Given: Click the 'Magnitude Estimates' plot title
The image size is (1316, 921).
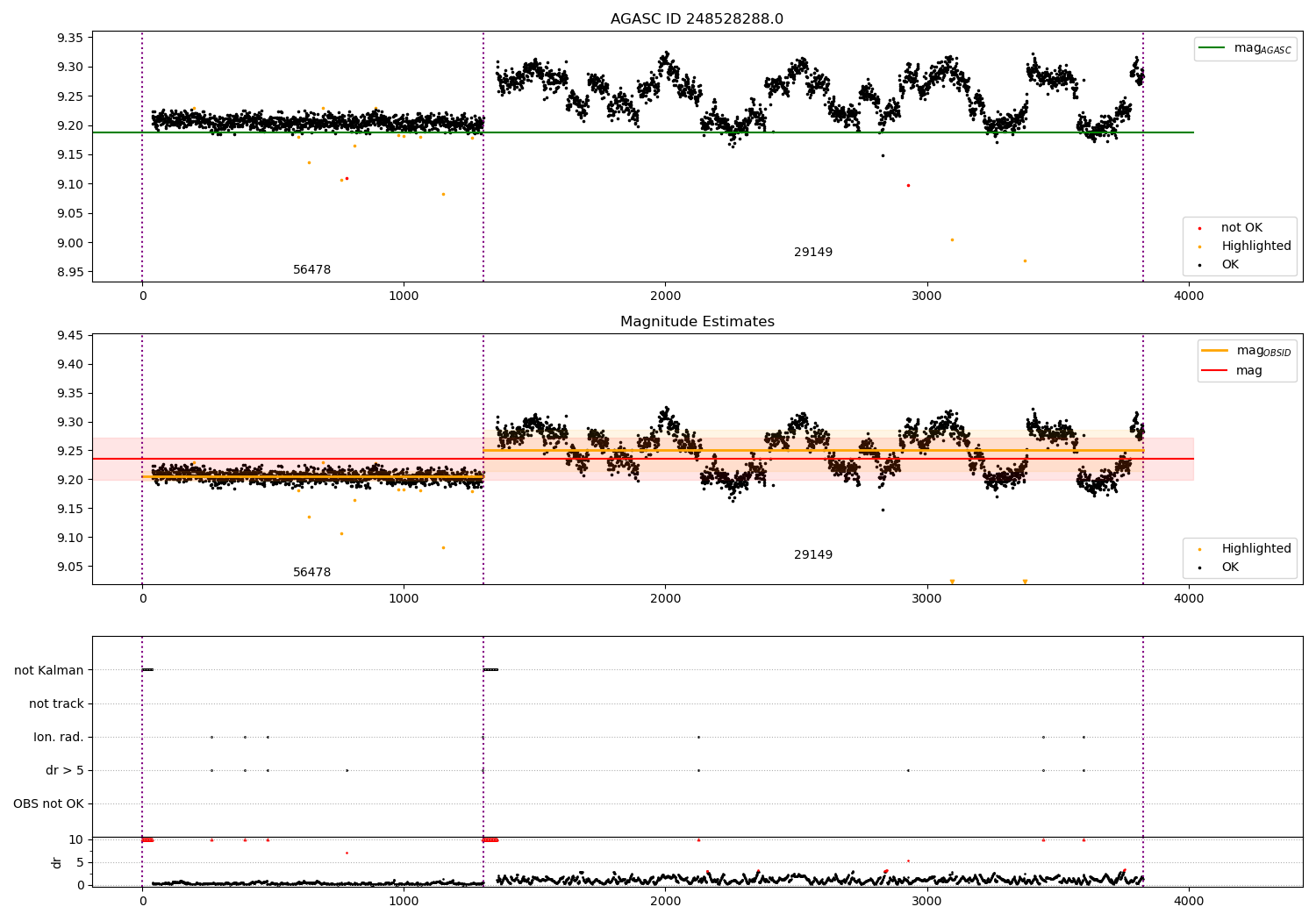Looking at the screenshot, I should pos(697,322).
